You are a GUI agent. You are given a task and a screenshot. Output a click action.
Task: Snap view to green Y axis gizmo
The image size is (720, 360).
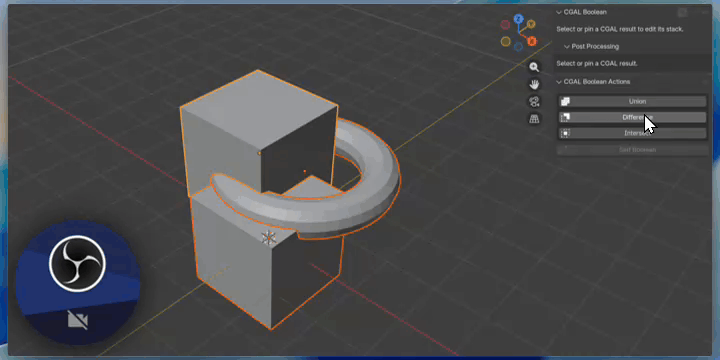[531, 24]
